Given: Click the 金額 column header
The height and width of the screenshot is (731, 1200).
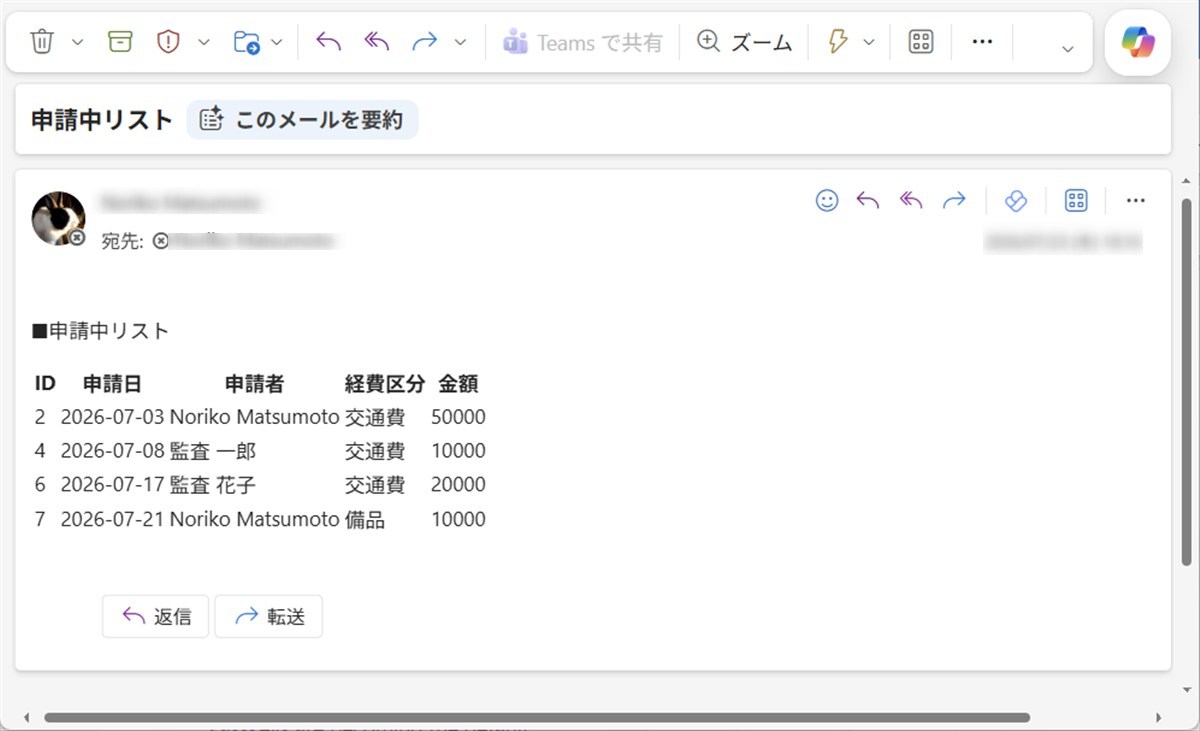Looking at the screenshot, I should point(458,383).
